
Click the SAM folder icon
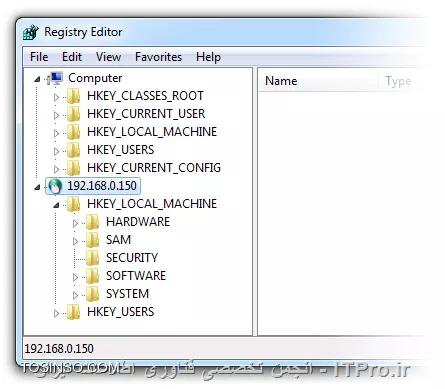click(x=92, y=240)
